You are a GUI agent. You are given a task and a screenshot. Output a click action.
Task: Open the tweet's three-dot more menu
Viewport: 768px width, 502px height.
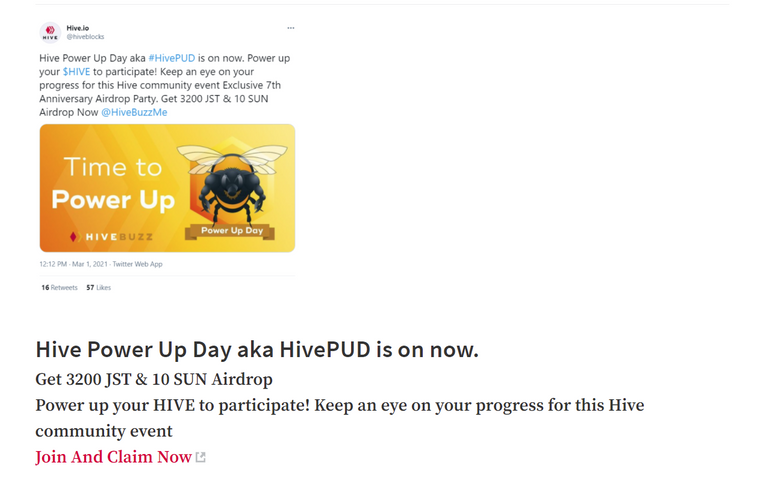pyautogui.click(x=291, y=28)
